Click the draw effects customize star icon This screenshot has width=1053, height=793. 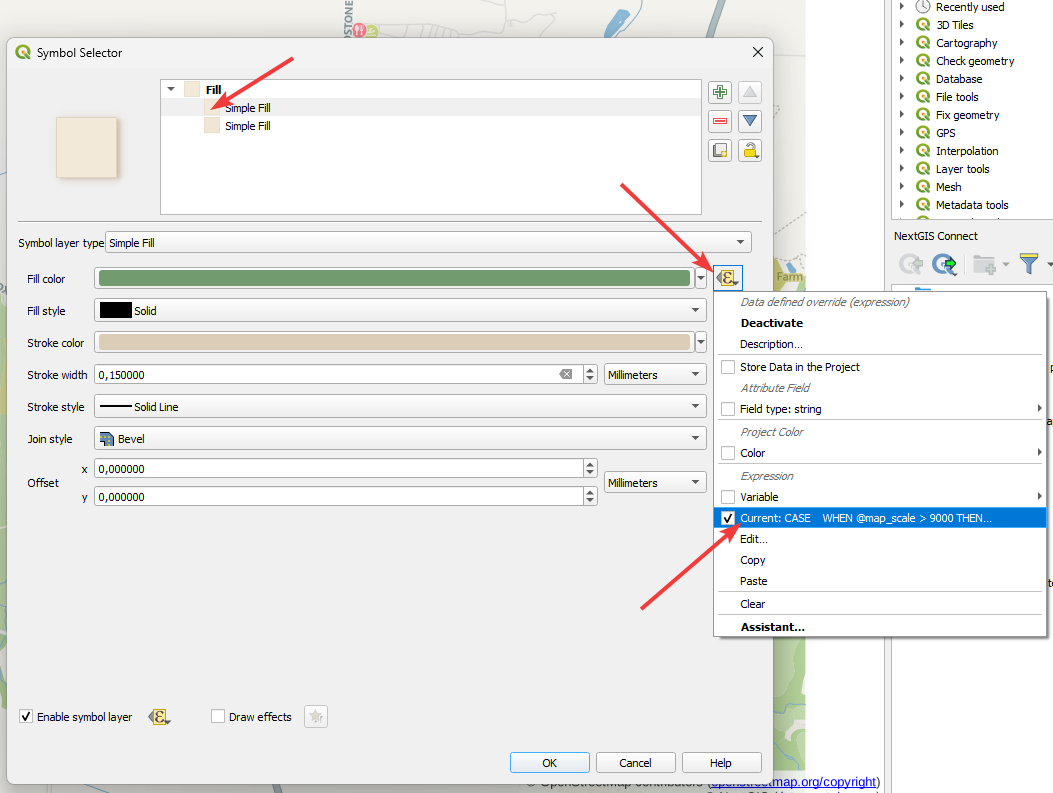316,717
